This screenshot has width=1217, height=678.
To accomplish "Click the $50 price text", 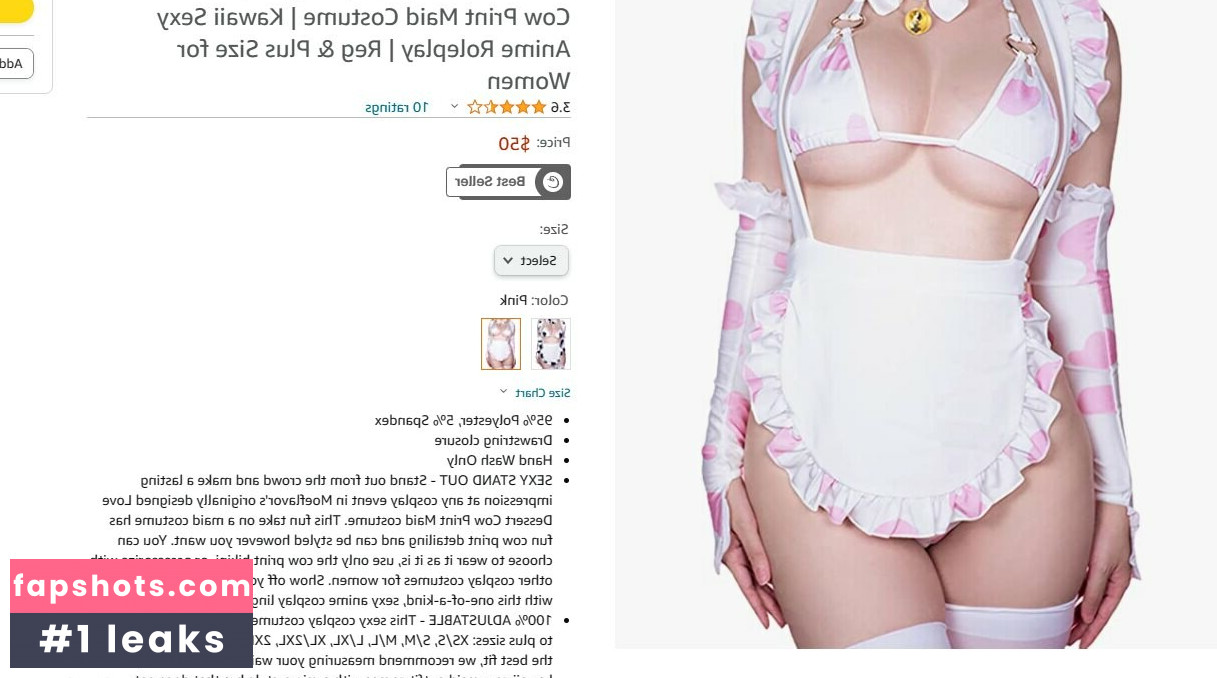I will pyautogui.click(x=514, y=144).
